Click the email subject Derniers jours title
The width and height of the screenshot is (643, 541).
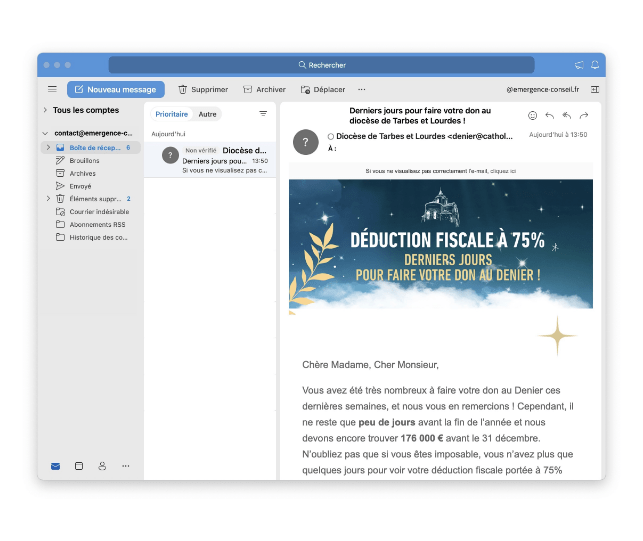coord(420,116)
